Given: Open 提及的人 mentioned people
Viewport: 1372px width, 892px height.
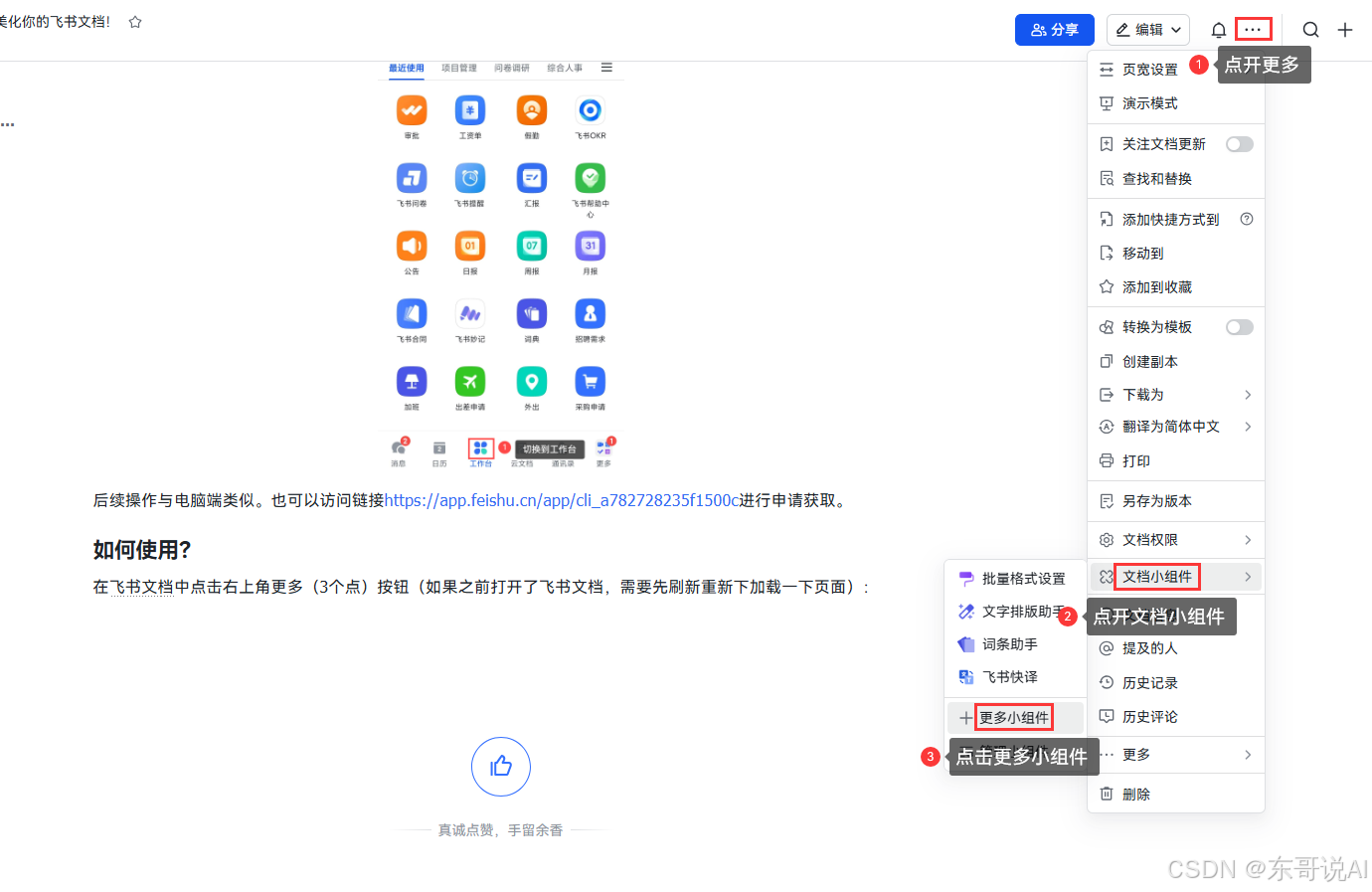Looking at the screenshot, I should point(1176,648).
